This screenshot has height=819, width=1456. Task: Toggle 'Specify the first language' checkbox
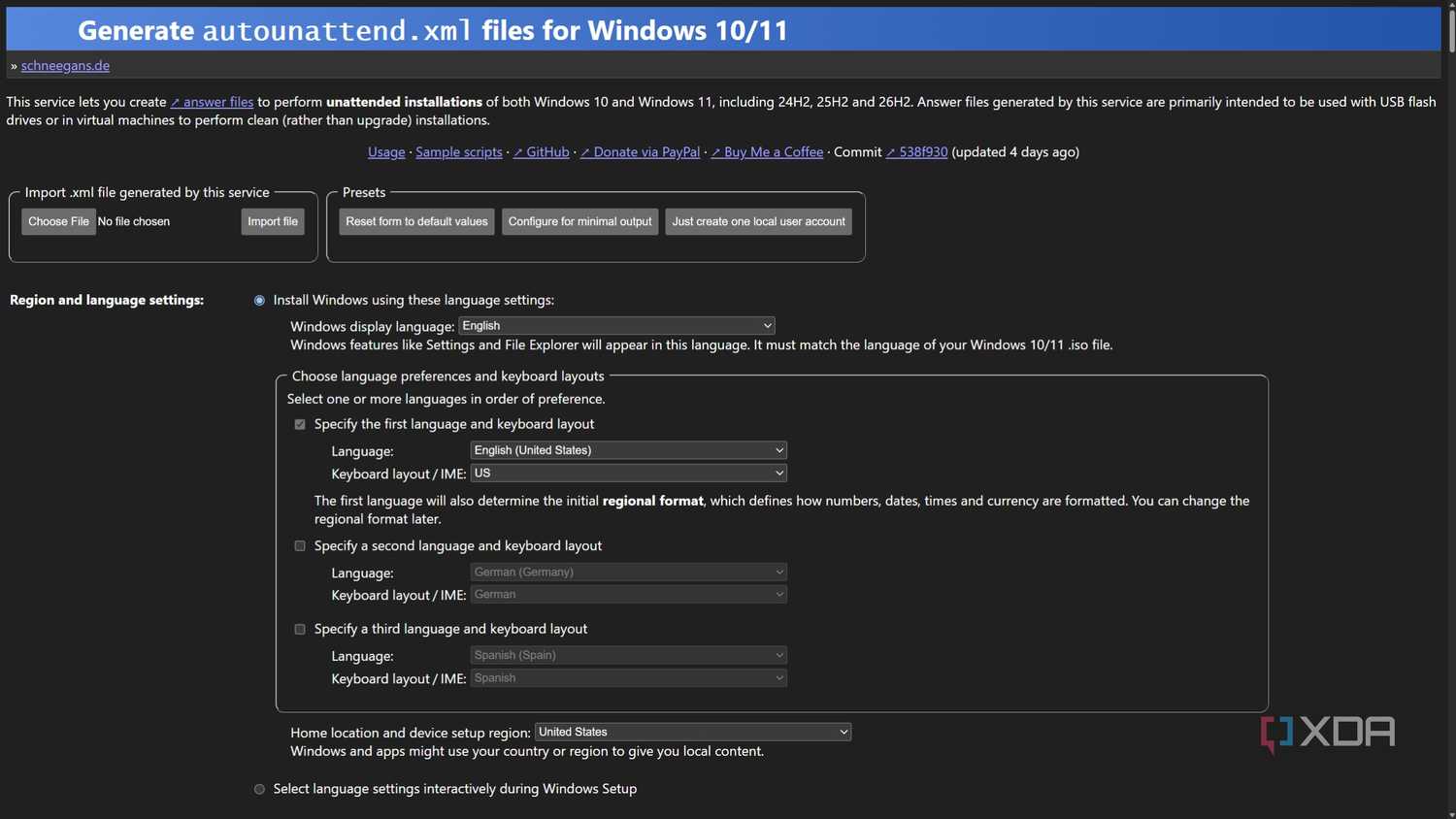tap(300, 424)
